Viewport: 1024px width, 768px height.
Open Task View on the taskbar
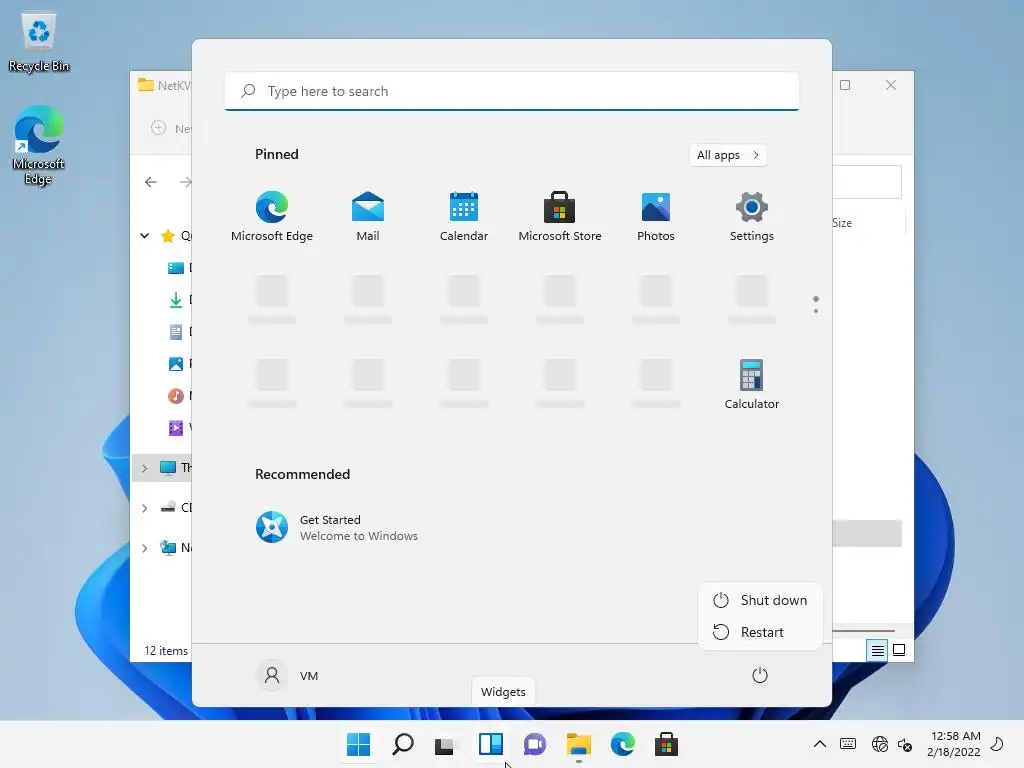pos(445,744)
